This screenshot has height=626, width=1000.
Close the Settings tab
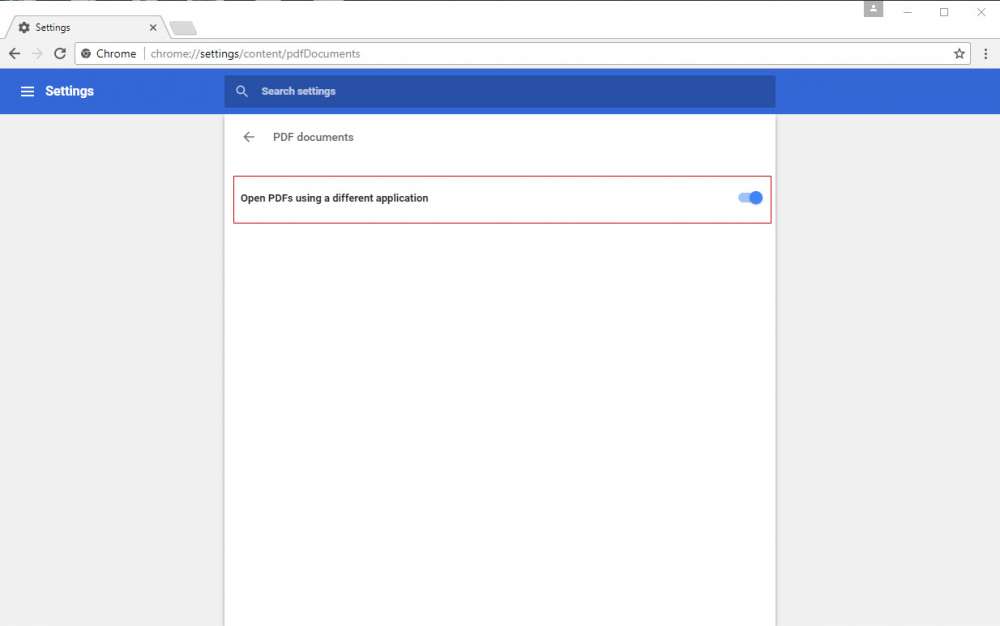click(x=153, y=27)
